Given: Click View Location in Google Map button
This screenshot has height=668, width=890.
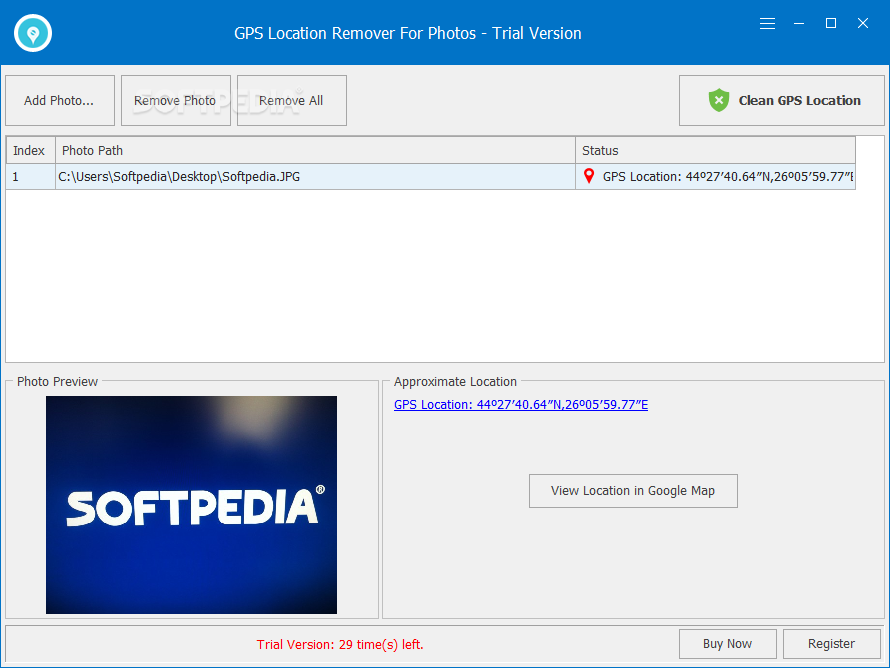Looking at the screenshot, I should 633,491.
